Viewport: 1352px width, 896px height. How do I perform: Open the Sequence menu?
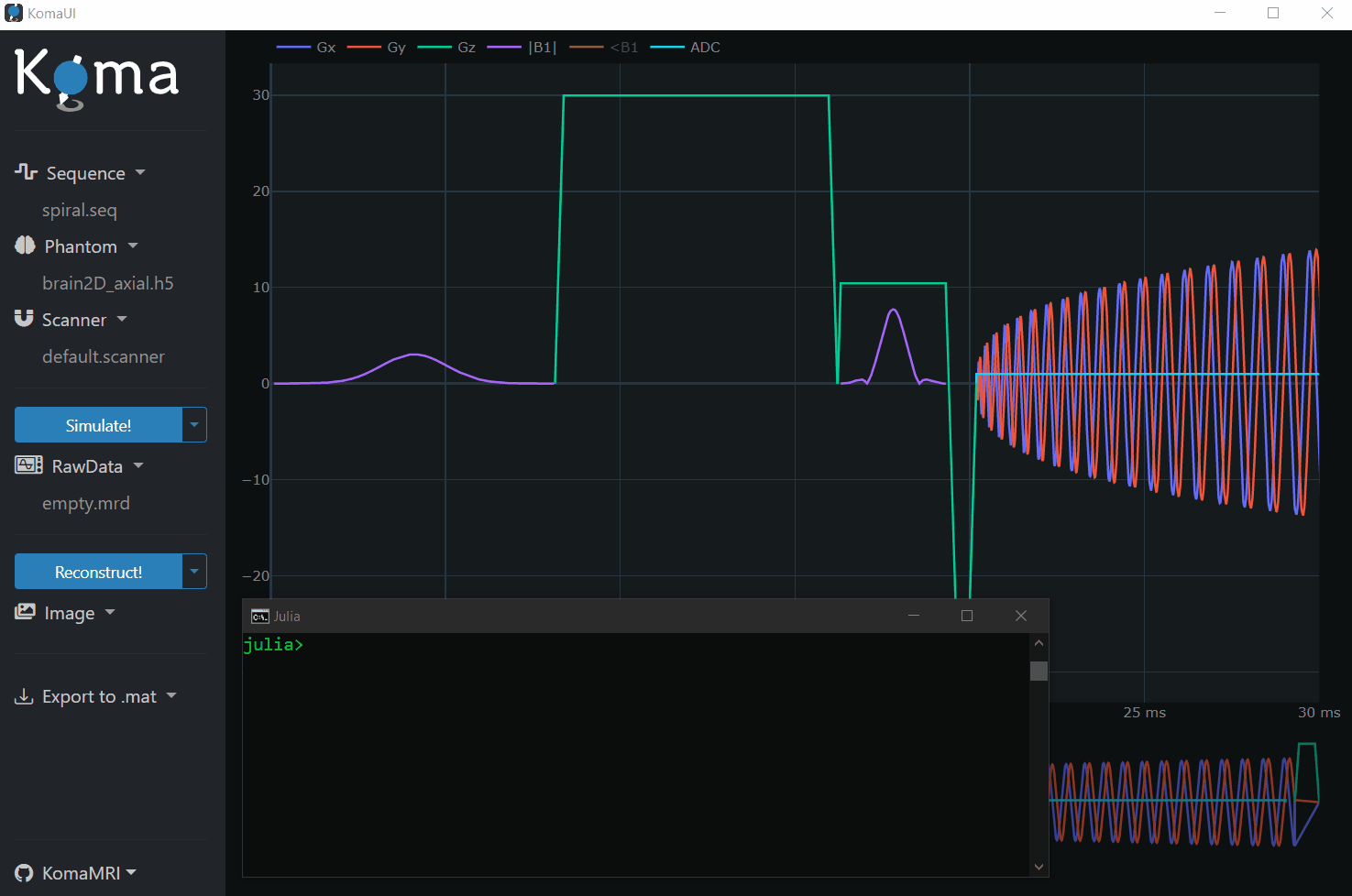(86, 173)
